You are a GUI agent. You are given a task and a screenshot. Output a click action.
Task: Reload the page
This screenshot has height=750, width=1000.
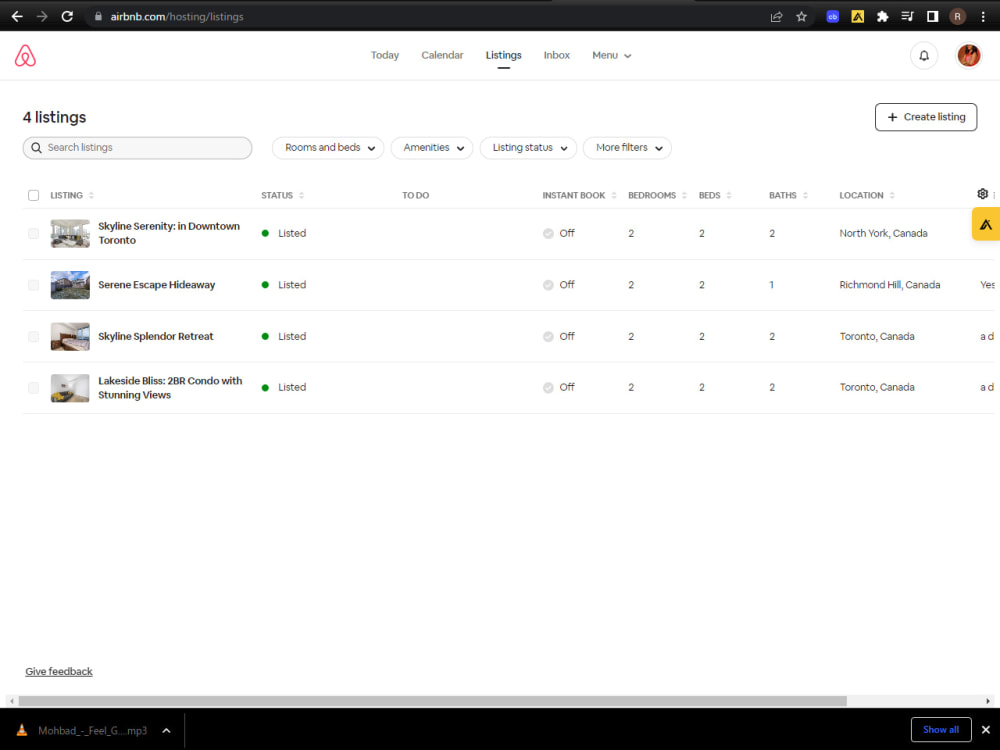pyautogui.click(x=67, y=17)
